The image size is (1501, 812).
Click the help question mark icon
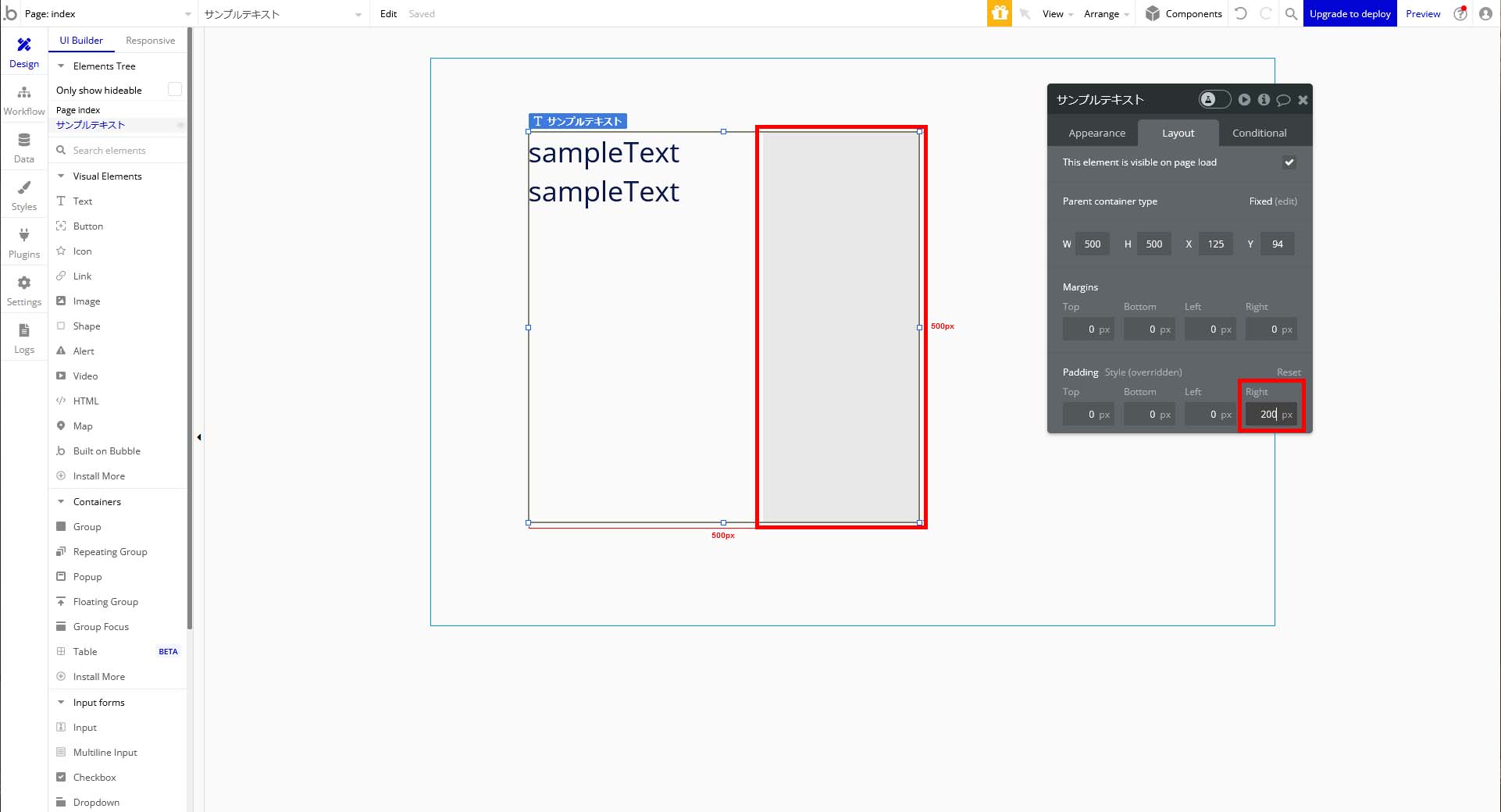1460,13
